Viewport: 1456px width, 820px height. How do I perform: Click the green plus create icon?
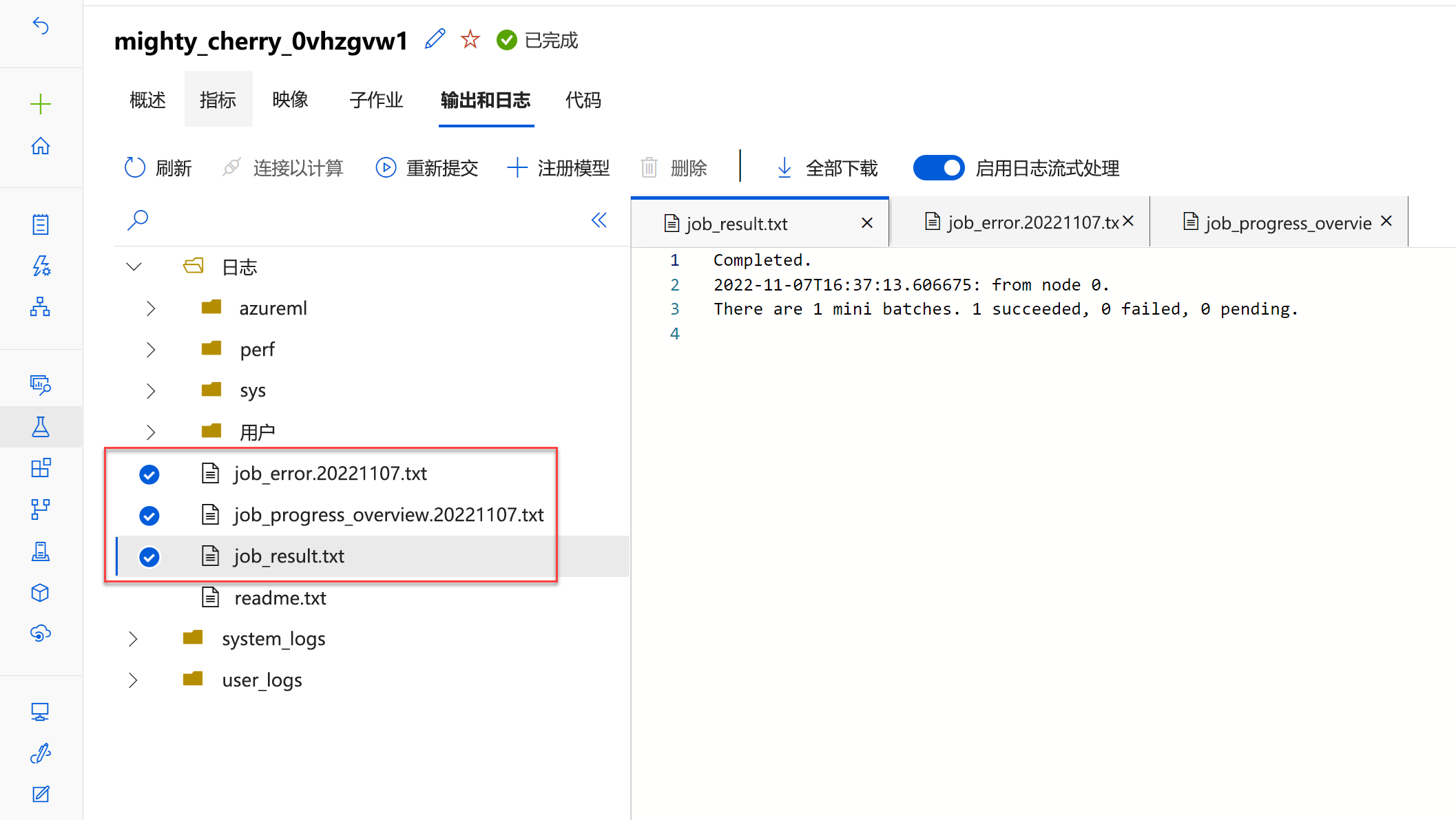tap(41, 104)
